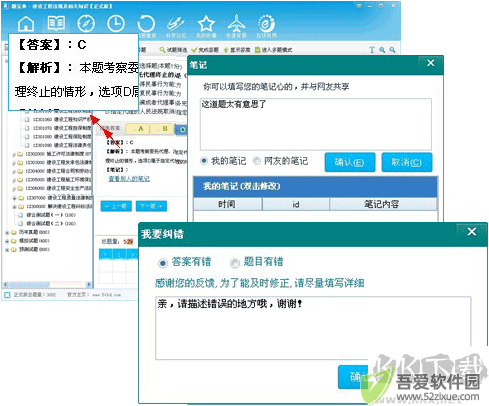Select the open book chapter practice icon
Viewport: 489px width, 406px height.
click(56, 23)
